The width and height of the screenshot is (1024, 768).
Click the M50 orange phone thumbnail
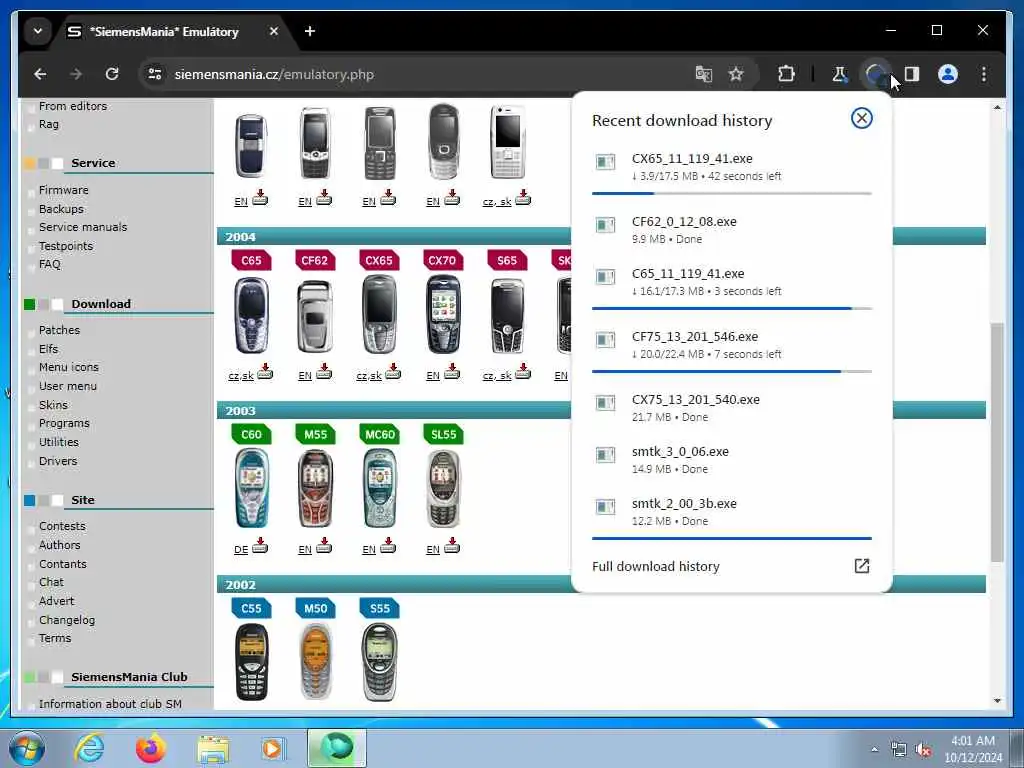[x=315, y=661]
